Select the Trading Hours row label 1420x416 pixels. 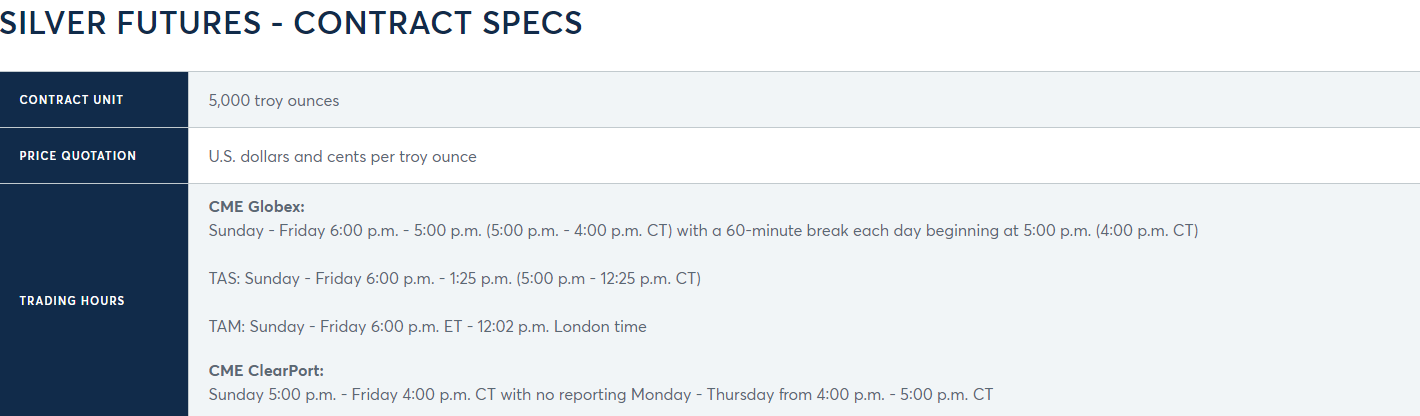coord(72,301)
